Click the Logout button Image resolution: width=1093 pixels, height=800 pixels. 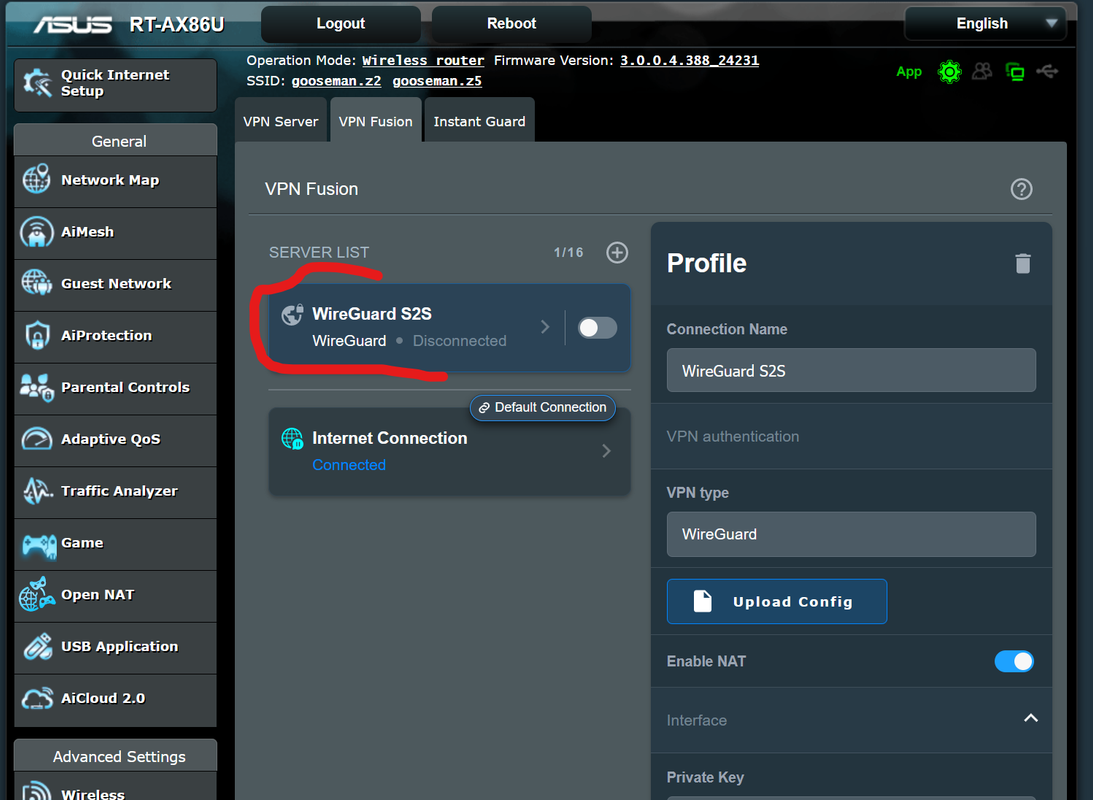coord(340,24)
